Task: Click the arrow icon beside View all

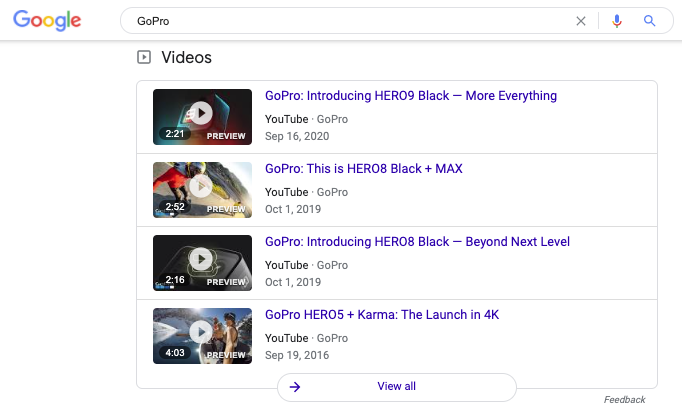Action: [x=295, y=387]
